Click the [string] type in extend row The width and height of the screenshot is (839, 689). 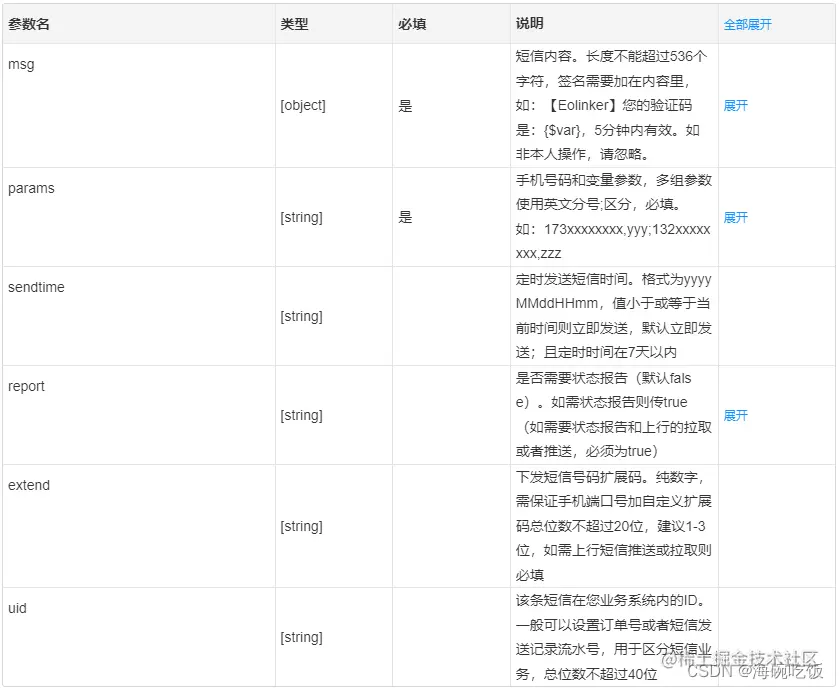(301, 526)
